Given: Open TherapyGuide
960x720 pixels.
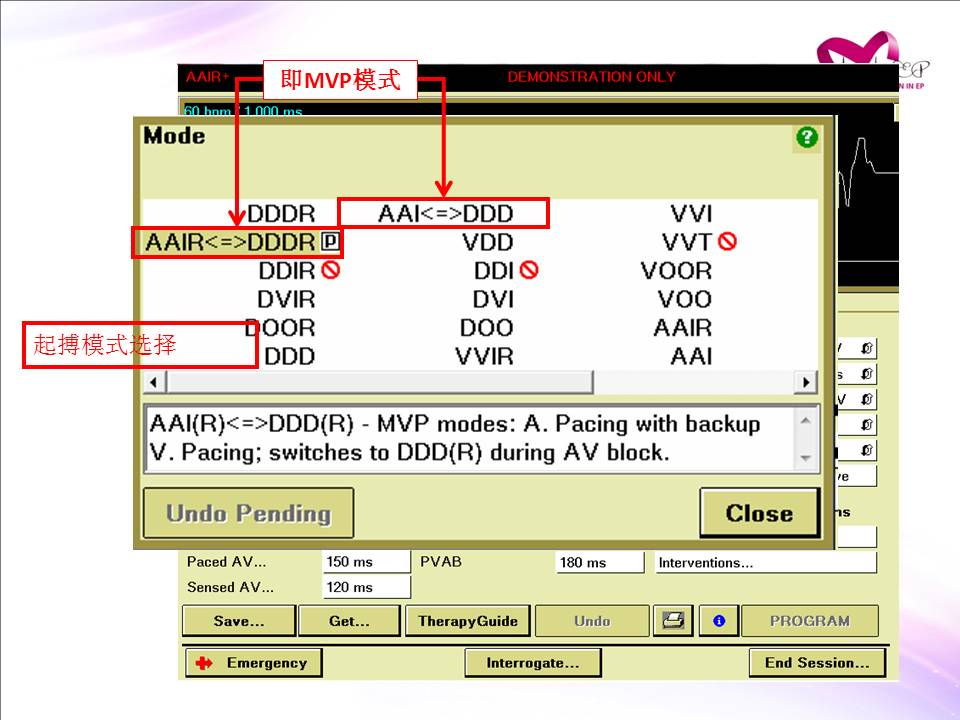Looking at the screenshot, I should pyautogui.click(x=468, y=621).
